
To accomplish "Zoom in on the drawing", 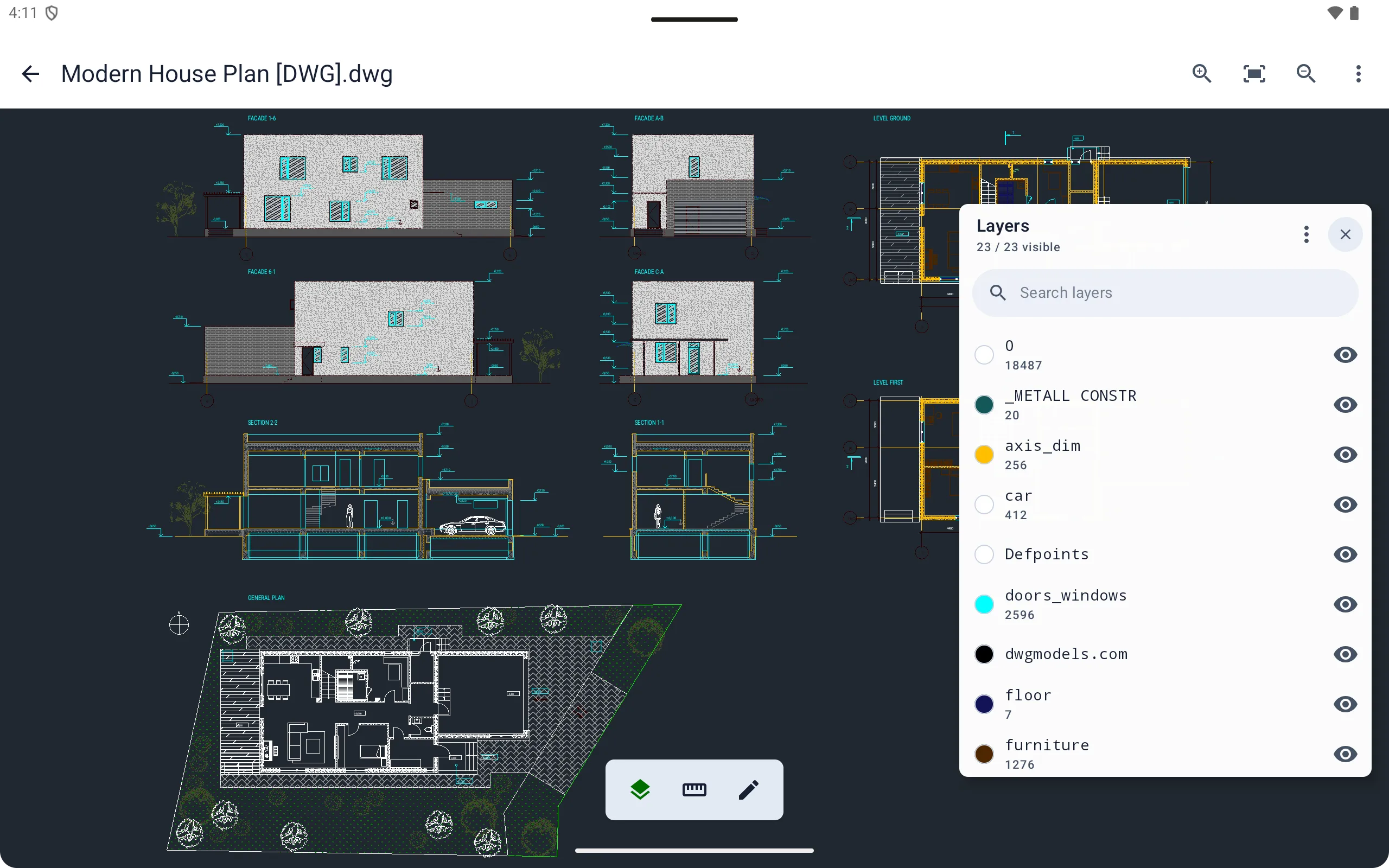I will 1201,73.
